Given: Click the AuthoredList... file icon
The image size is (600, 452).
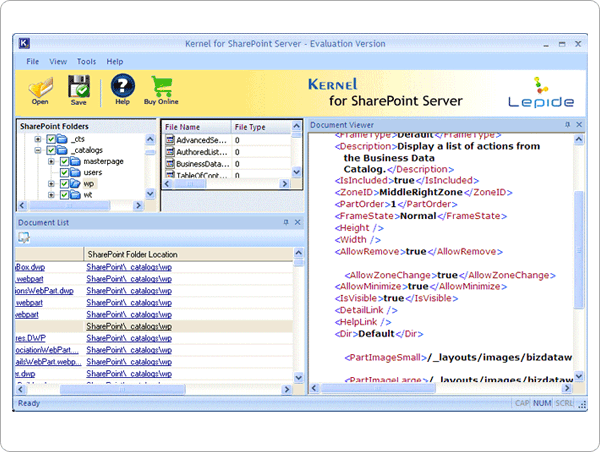Looking at the screenshot, I should point(170,152).
